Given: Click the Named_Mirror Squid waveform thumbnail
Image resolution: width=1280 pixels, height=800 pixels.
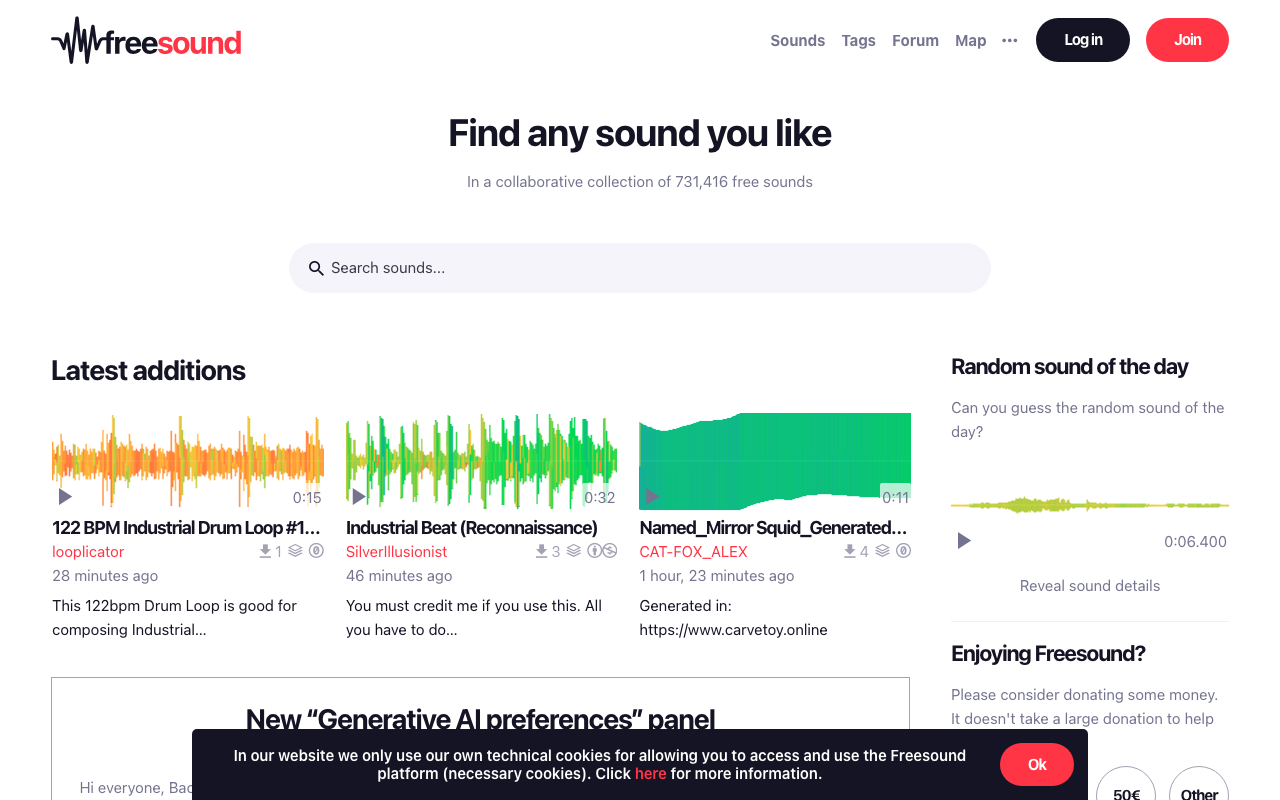Looking at the screenshot, I should pos(775,460).
